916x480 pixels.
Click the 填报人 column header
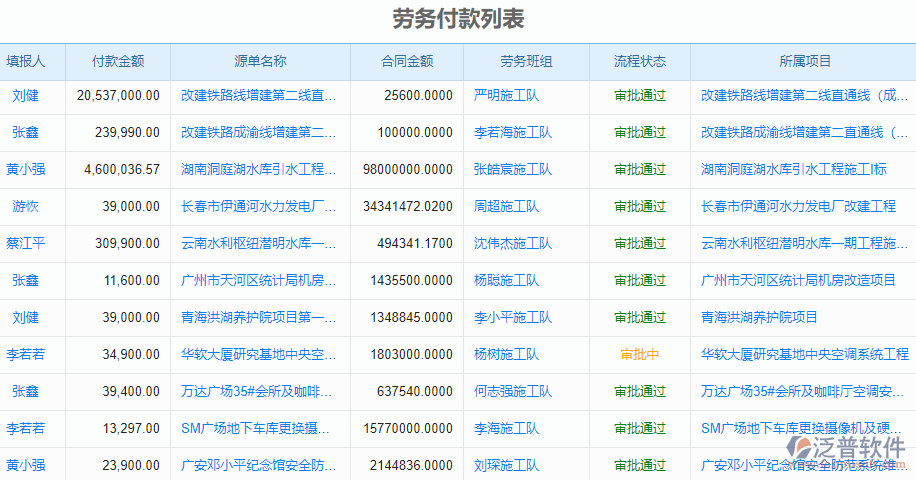tap(26, 61)
